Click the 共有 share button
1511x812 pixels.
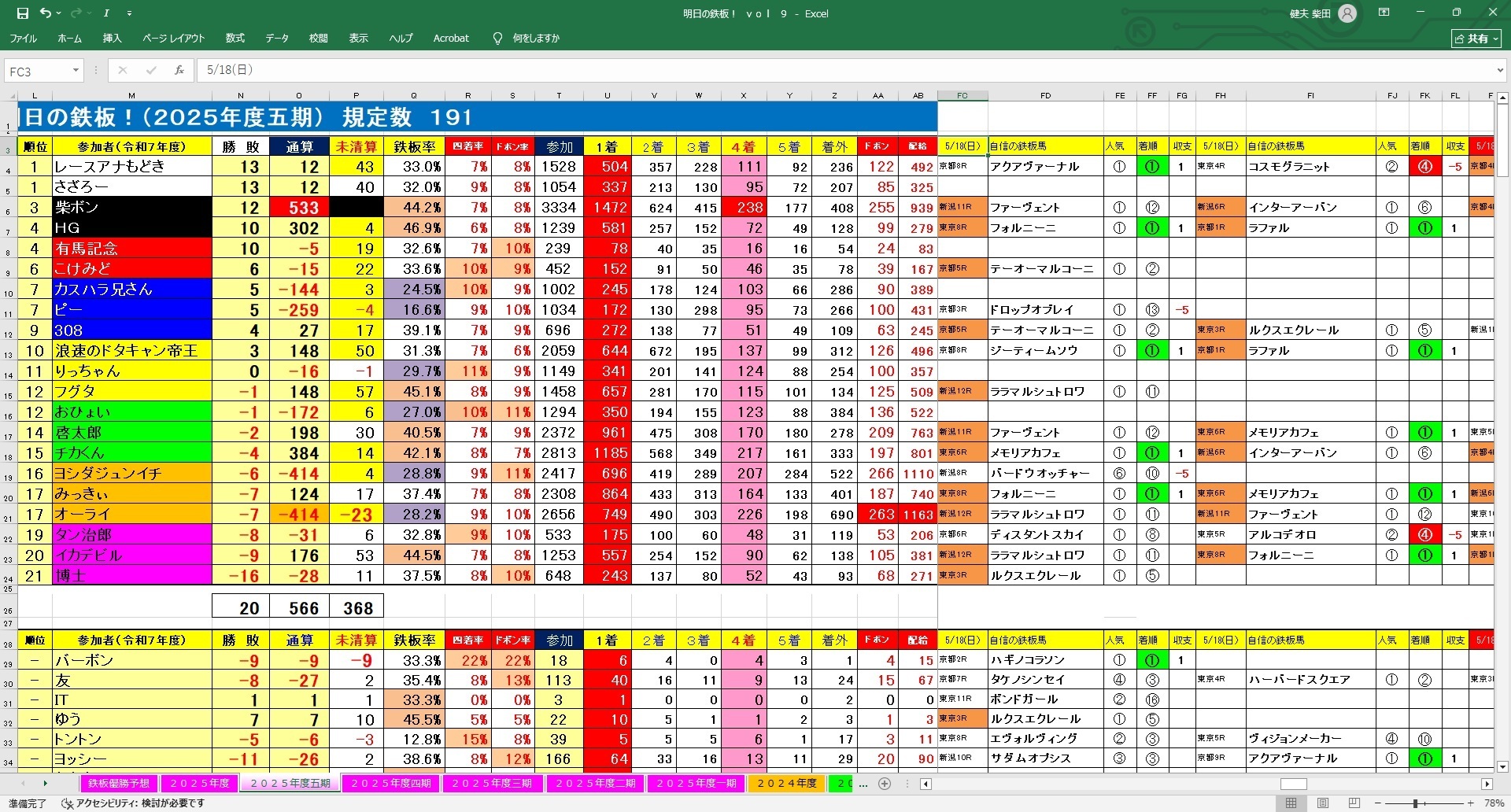point(1476,38)
